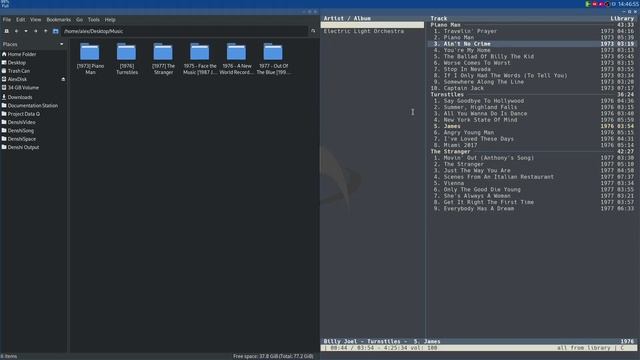Open the File menu in file manager
Screen dimensions: 640x360
(7, 20)
